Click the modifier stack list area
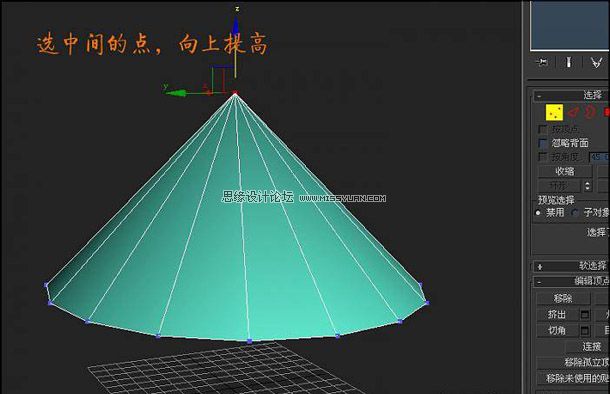Screen dimensions: 610x394 (570, 25)
